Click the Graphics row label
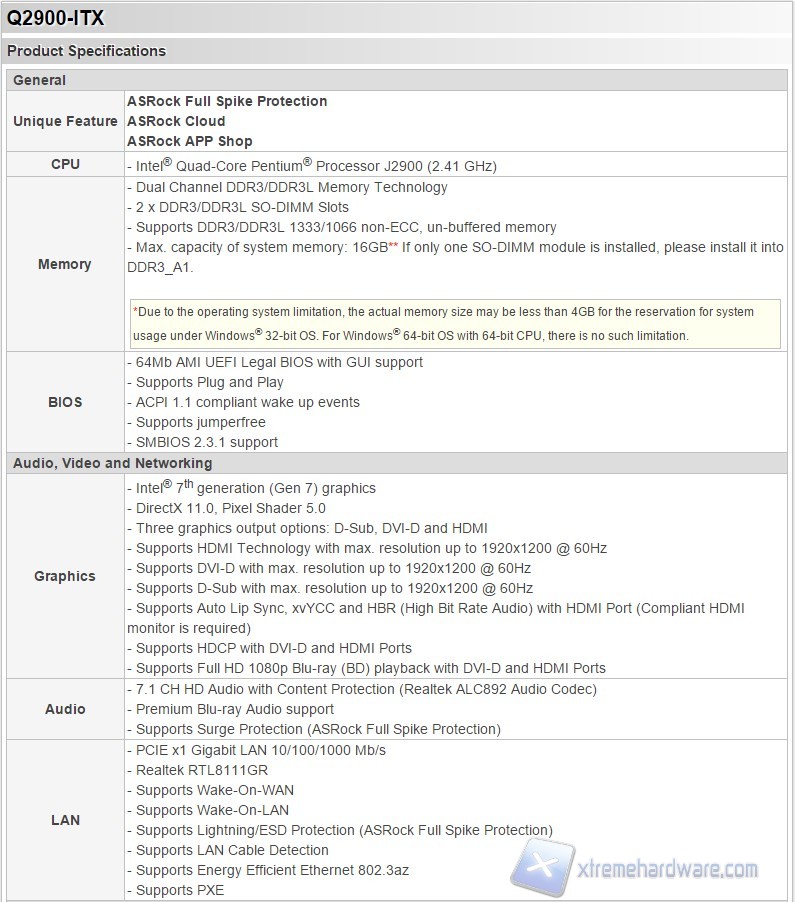The height and width of the screenshot is (902, 795). tap(65, 576)
